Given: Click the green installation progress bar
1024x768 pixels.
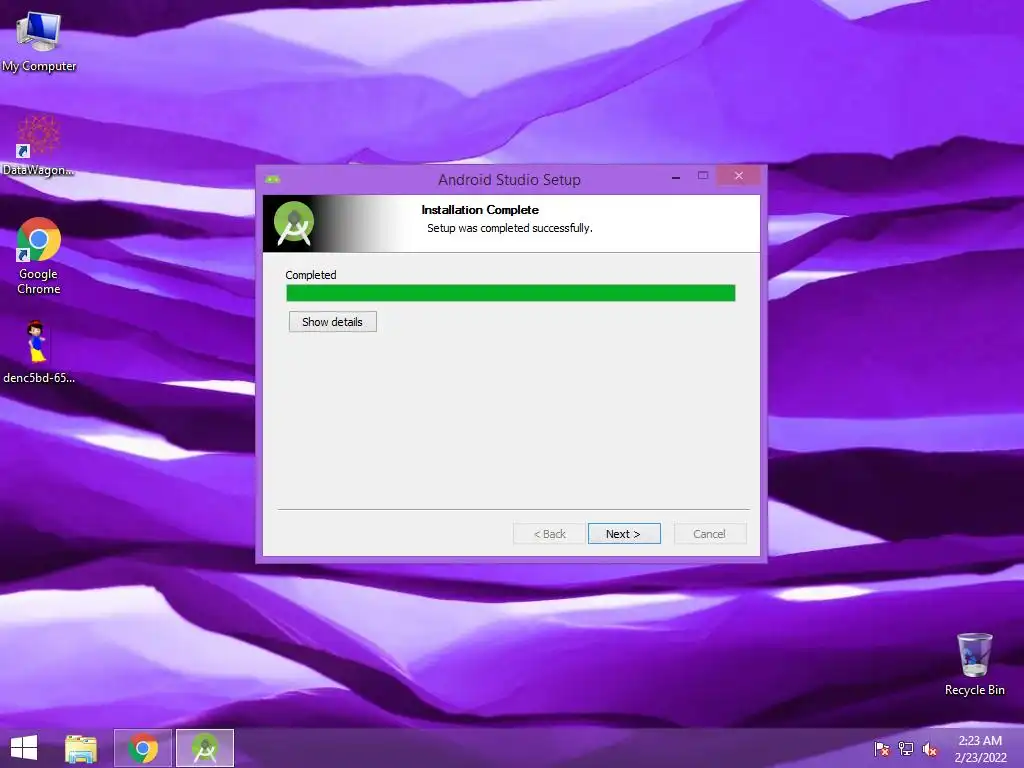Looking at the screenshot, I should [511, 293].
